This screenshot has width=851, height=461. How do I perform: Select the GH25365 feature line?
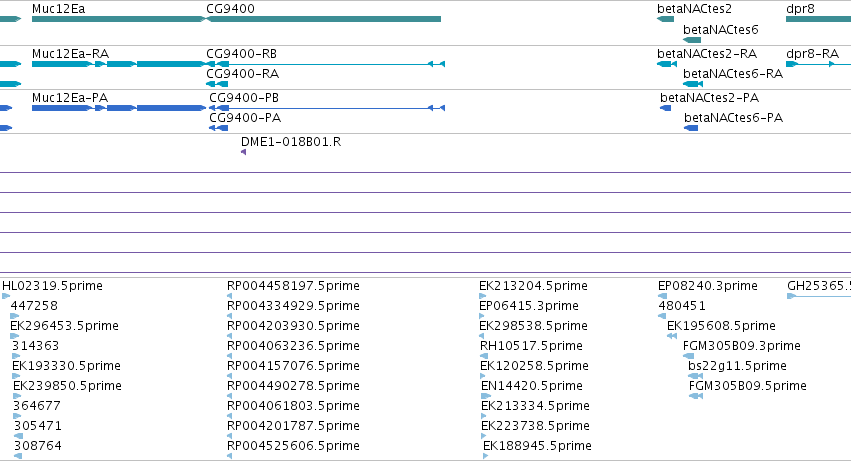(x=819, y=296)
